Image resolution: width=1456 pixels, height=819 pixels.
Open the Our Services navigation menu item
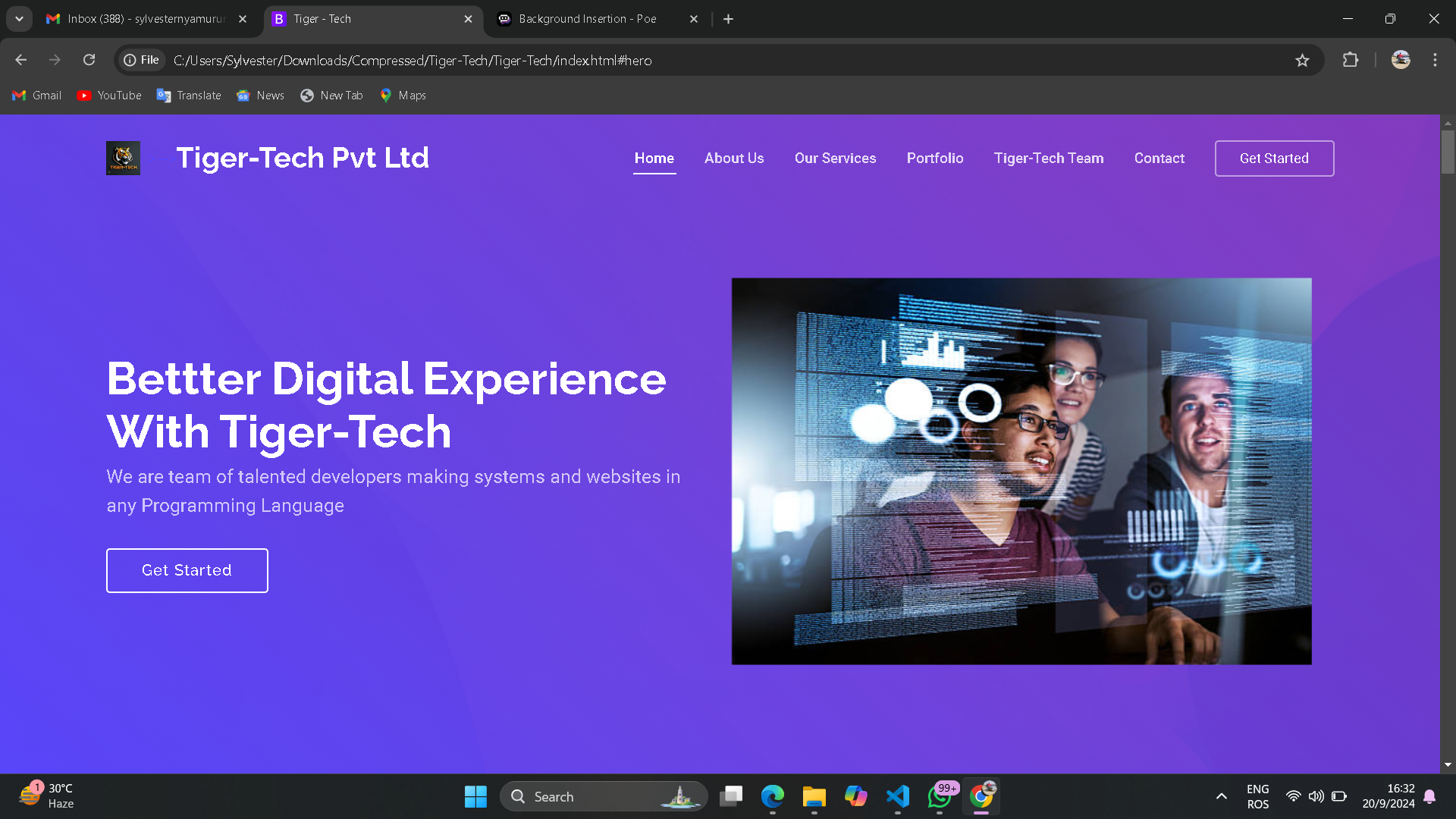tap(835, 158)
